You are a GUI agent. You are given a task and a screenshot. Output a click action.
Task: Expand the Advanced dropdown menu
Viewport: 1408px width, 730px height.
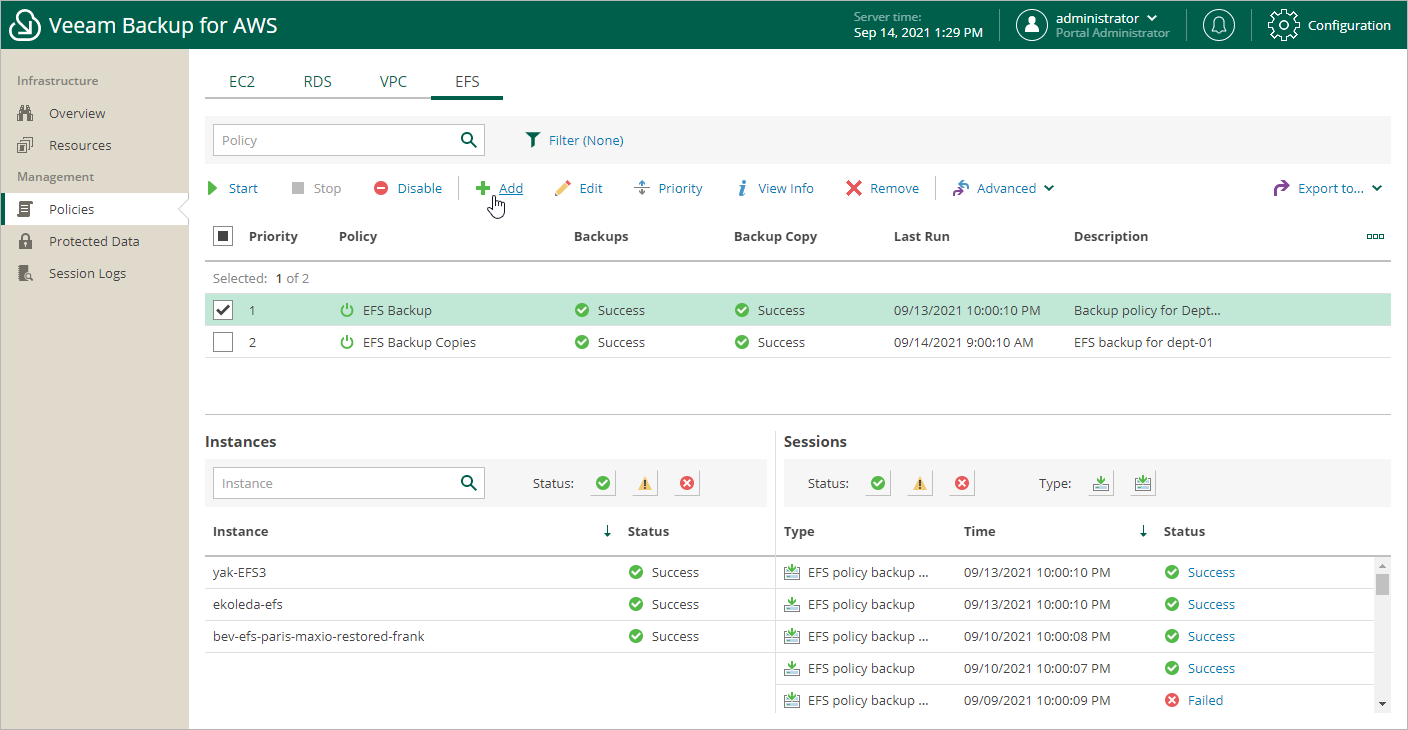click(1005, 188)
